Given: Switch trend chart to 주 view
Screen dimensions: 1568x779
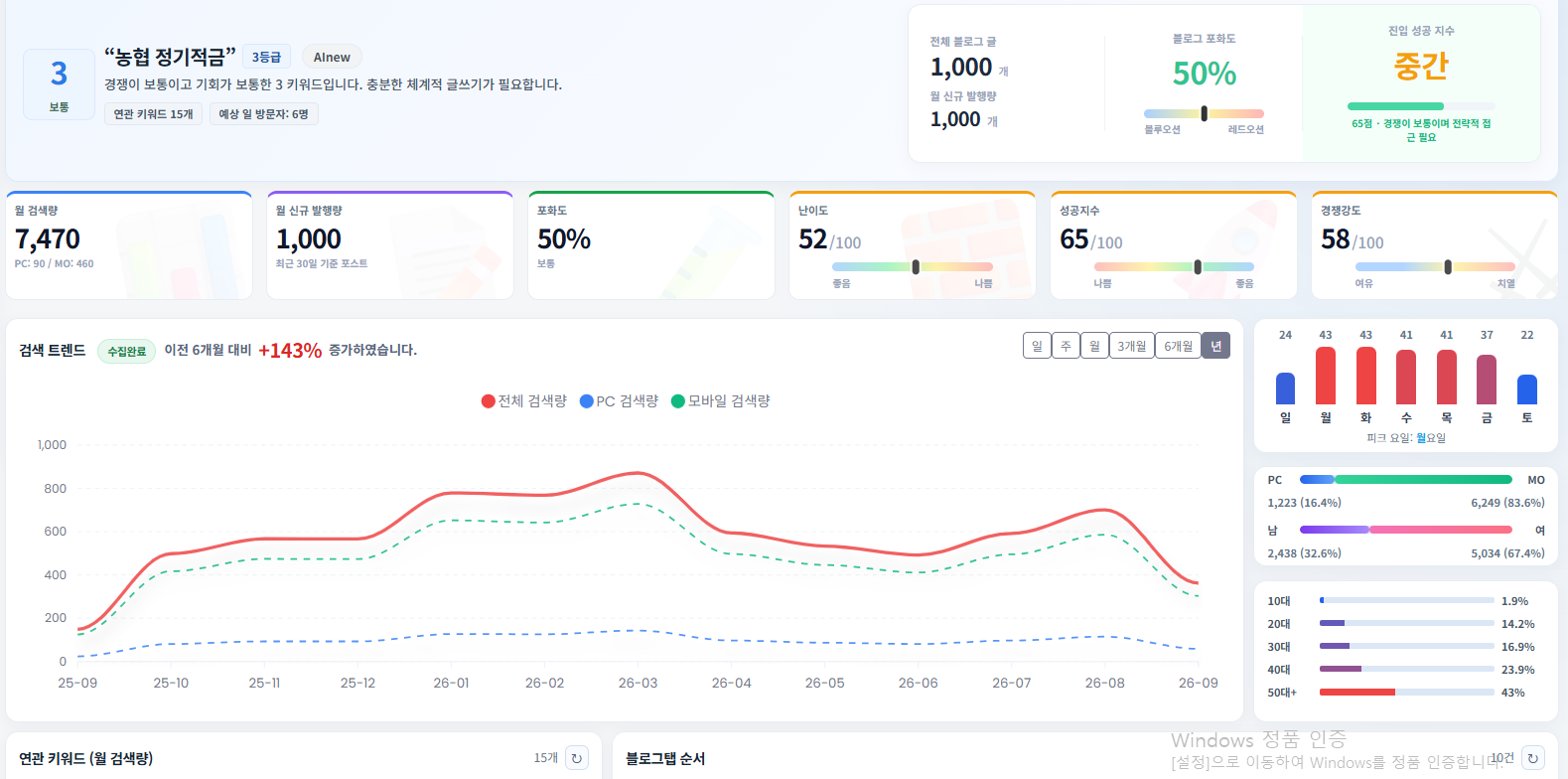Looking at the screenshot, I should pyautogui.click(x=1066, y=346).
